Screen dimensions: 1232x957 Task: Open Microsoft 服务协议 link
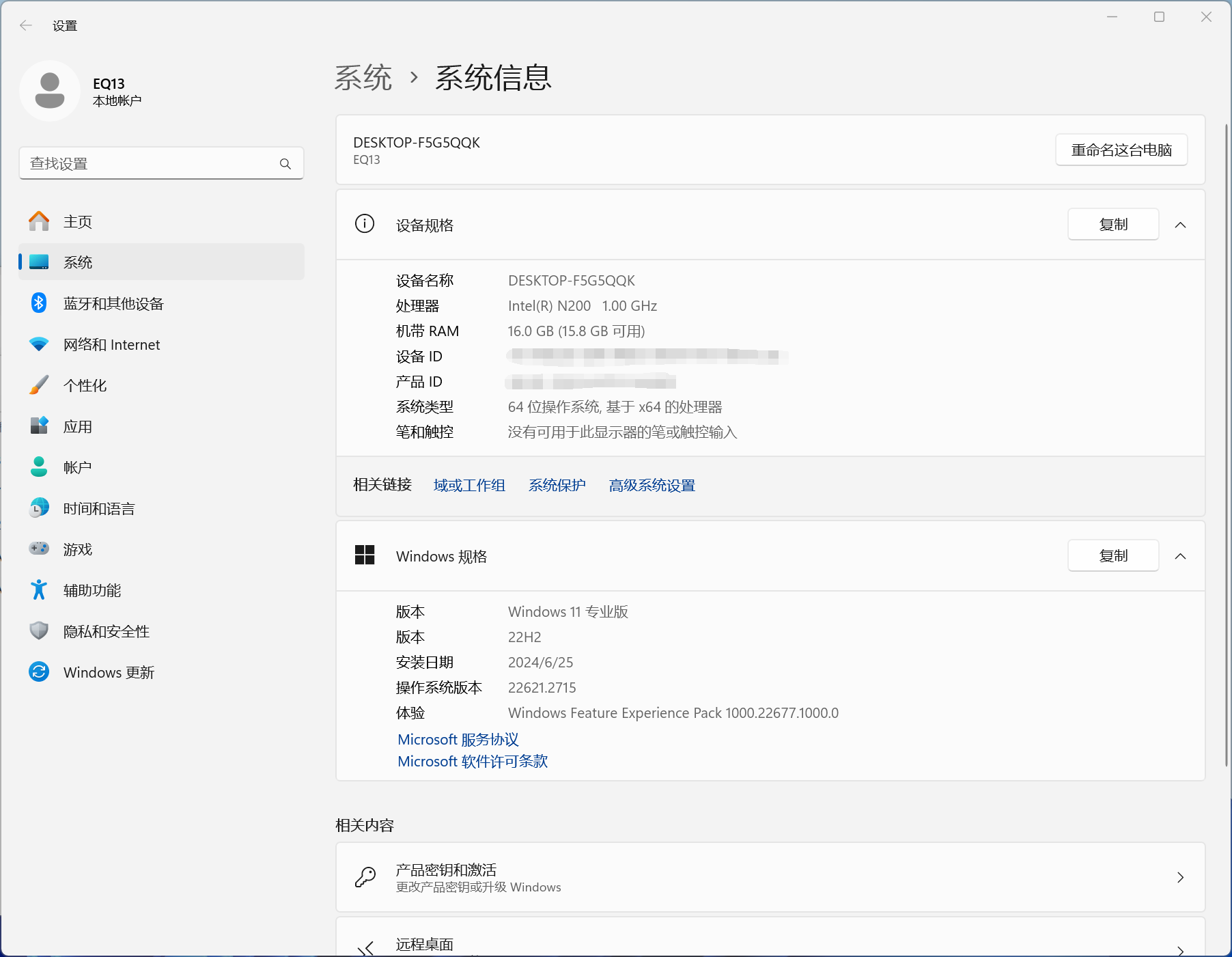coord(458,740)
